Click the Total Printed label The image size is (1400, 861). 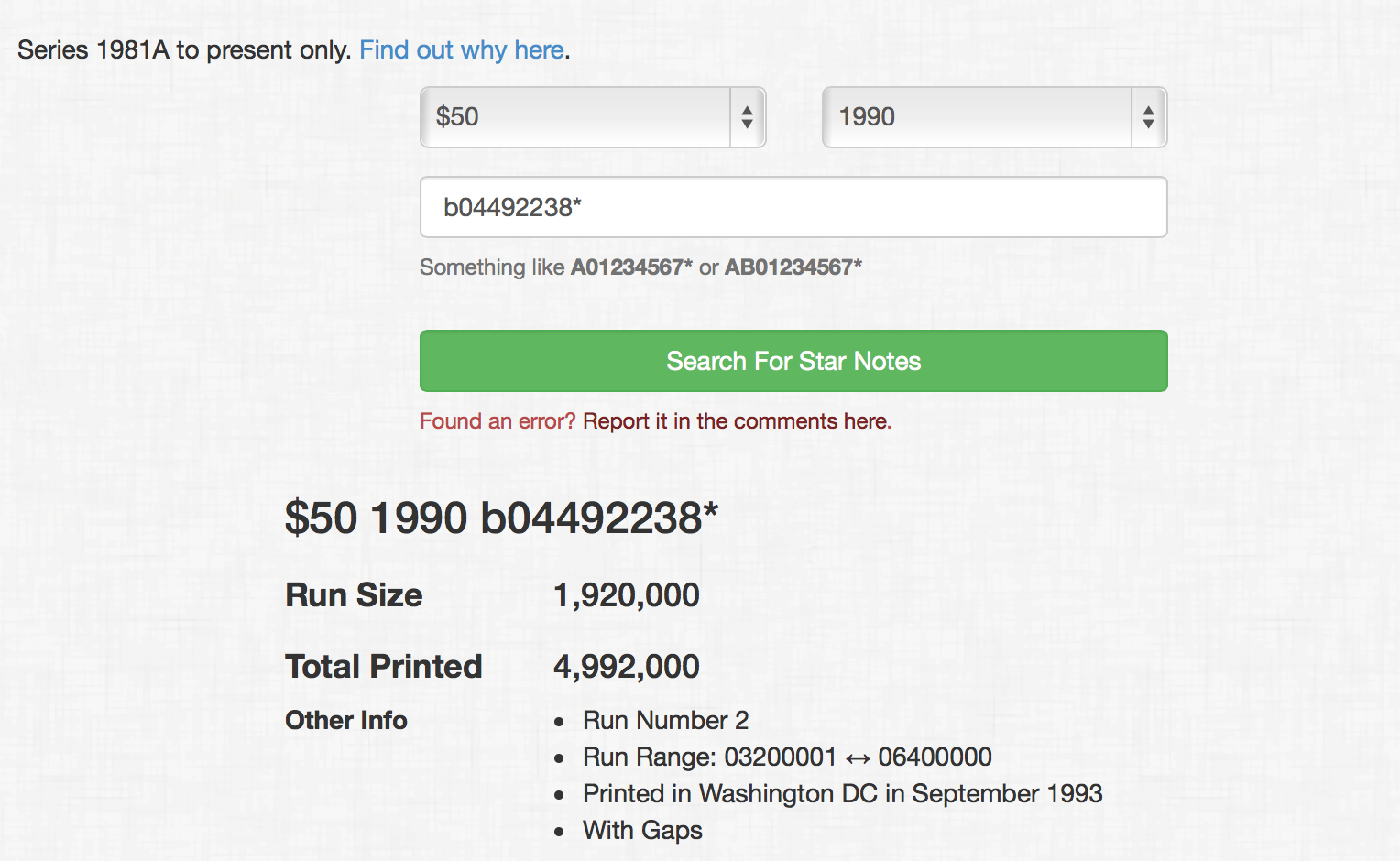[x=384, y=667]
